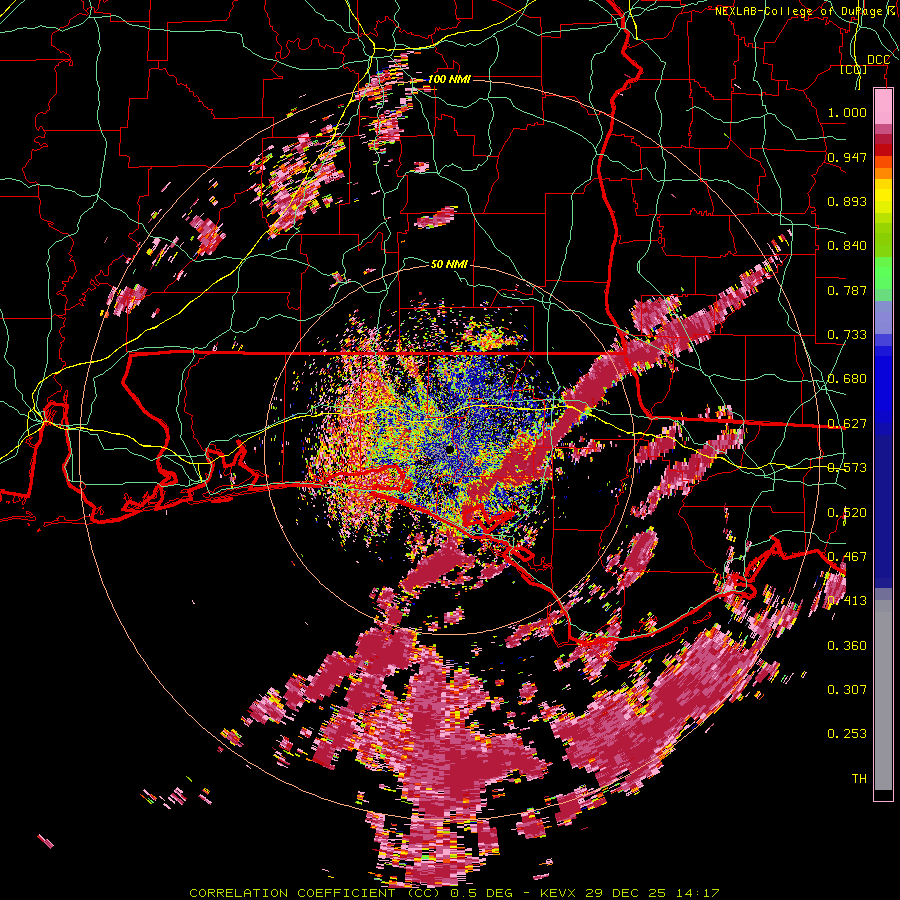Select the 50 NMI range ring label
This screenshot has height=900, width=900.
point(449,264)
